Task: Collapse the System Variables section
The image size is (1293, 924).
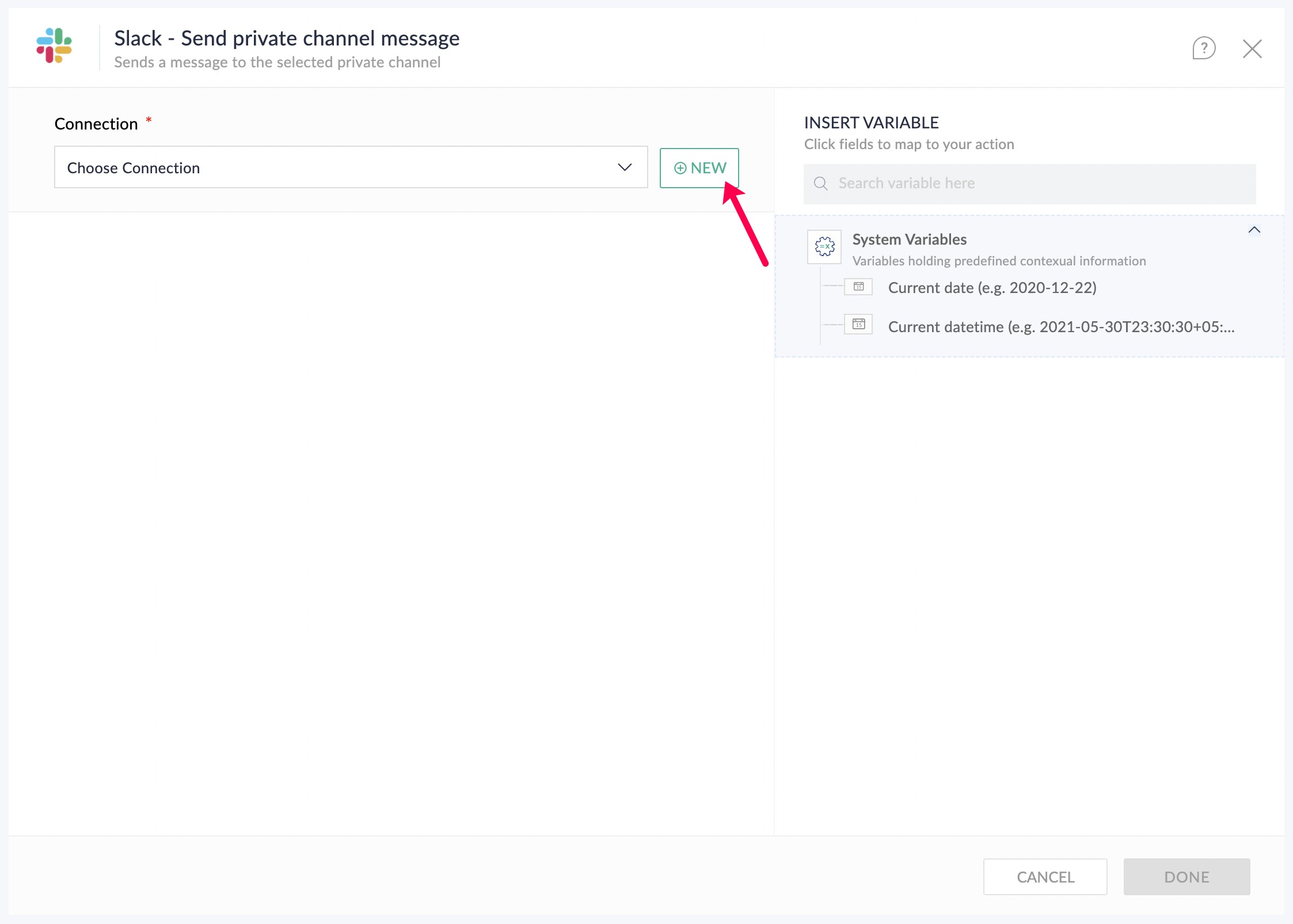Action: pos(1254,230)
